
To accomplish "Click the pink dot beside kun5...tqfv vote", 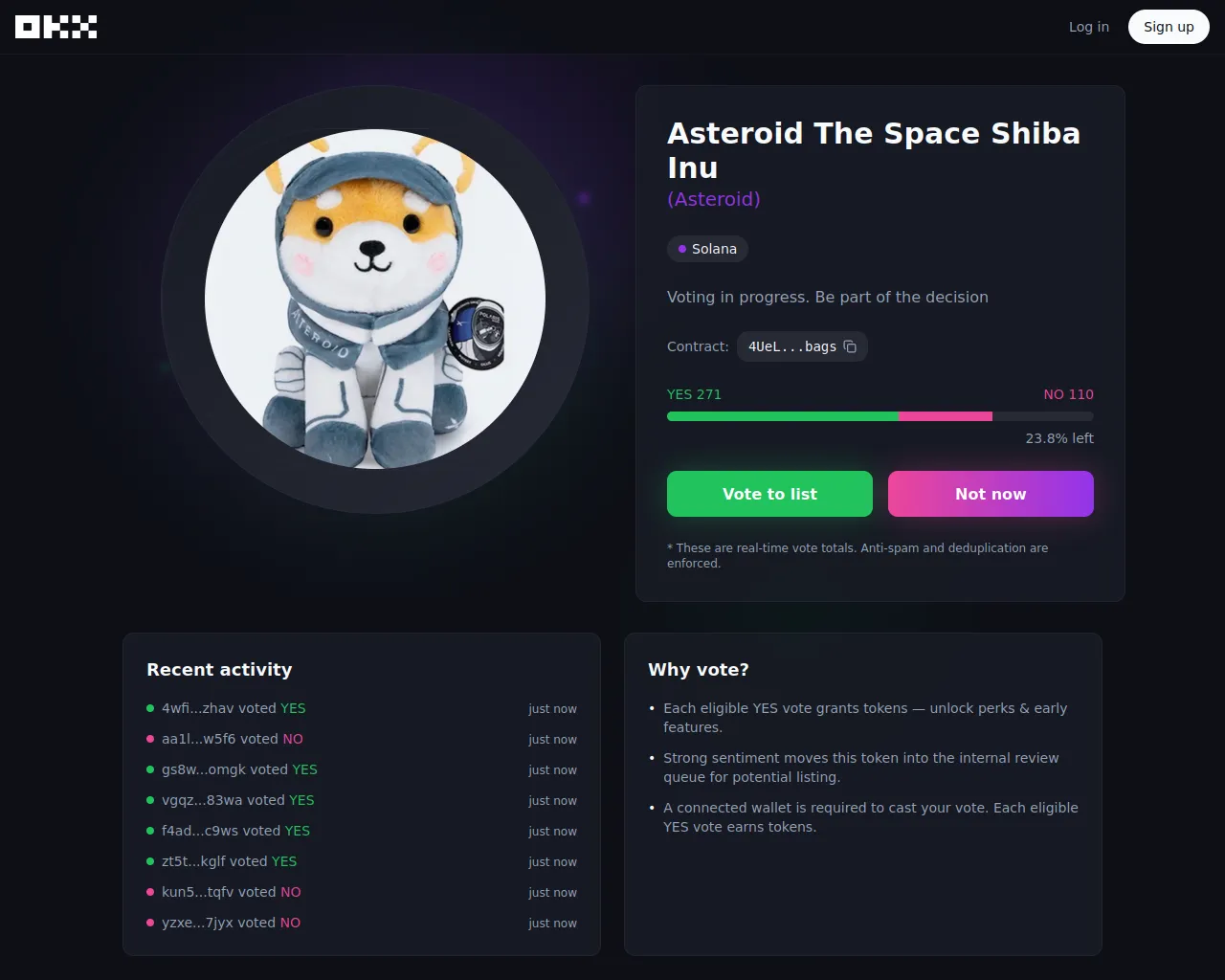I will 150,892.
